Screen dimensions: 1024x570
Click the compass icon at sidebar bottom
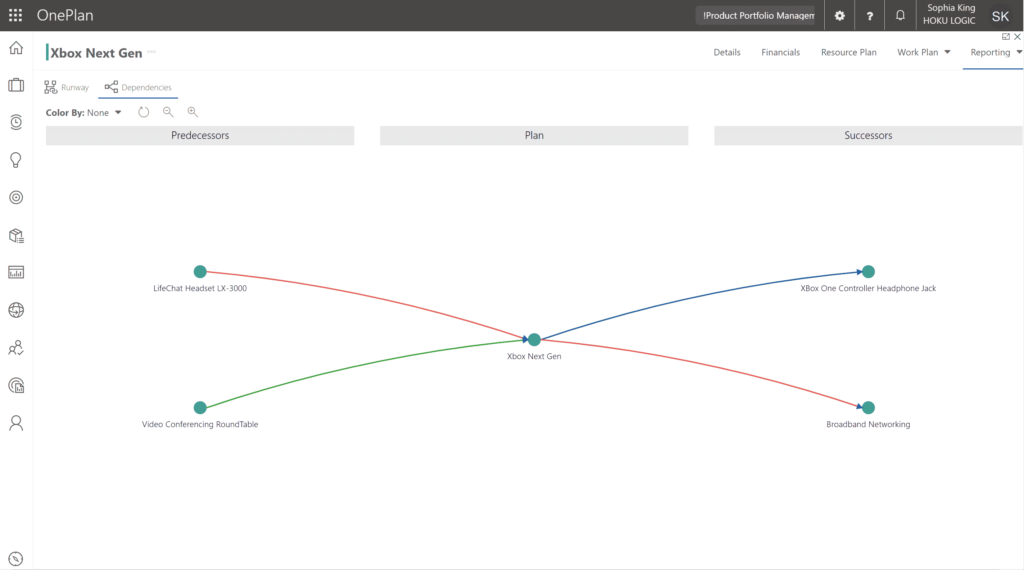(x=16, y=559)
